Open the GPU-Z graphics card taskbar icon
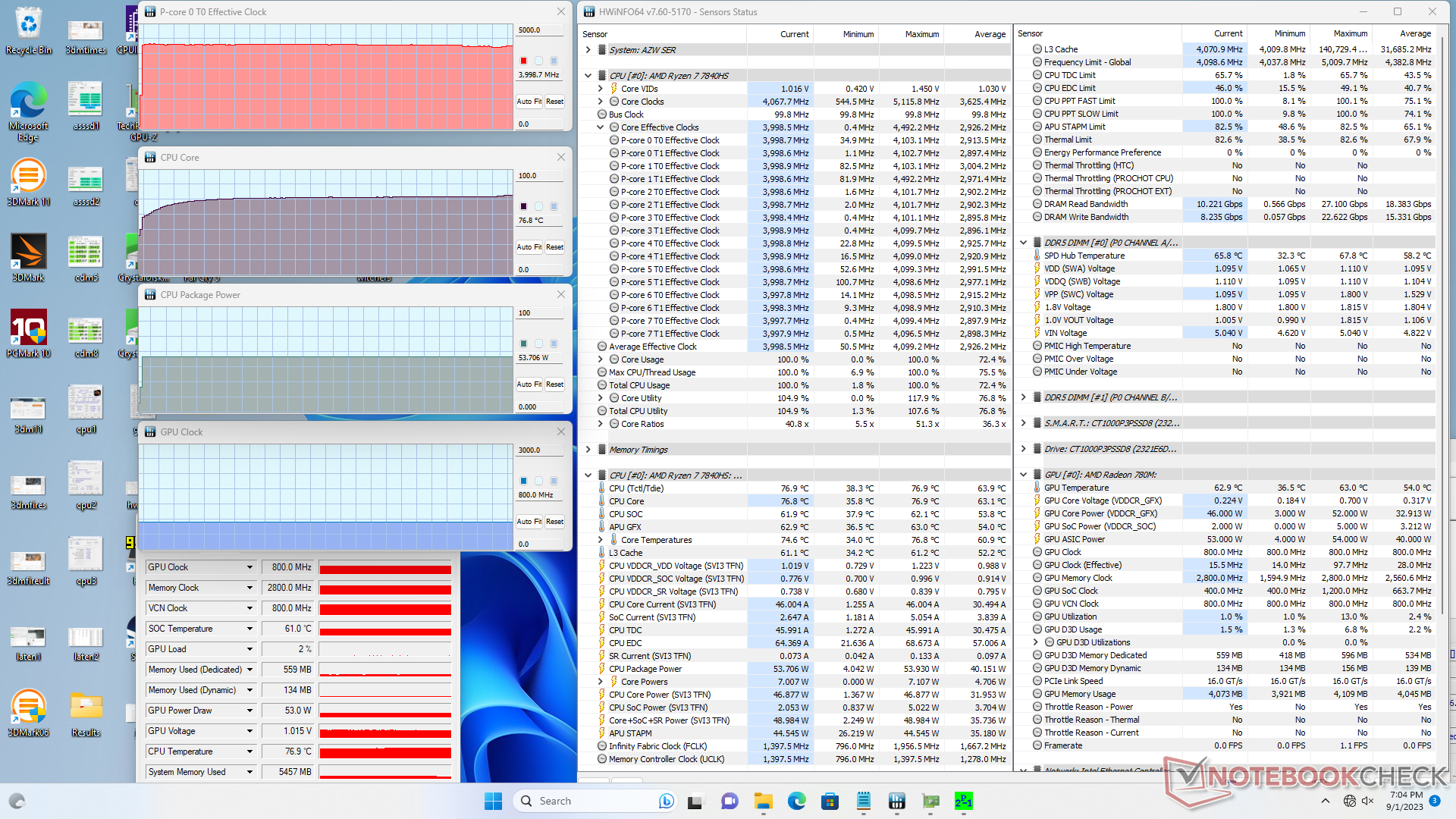This screenshot has height=819, width=1456. click(930, 801)
